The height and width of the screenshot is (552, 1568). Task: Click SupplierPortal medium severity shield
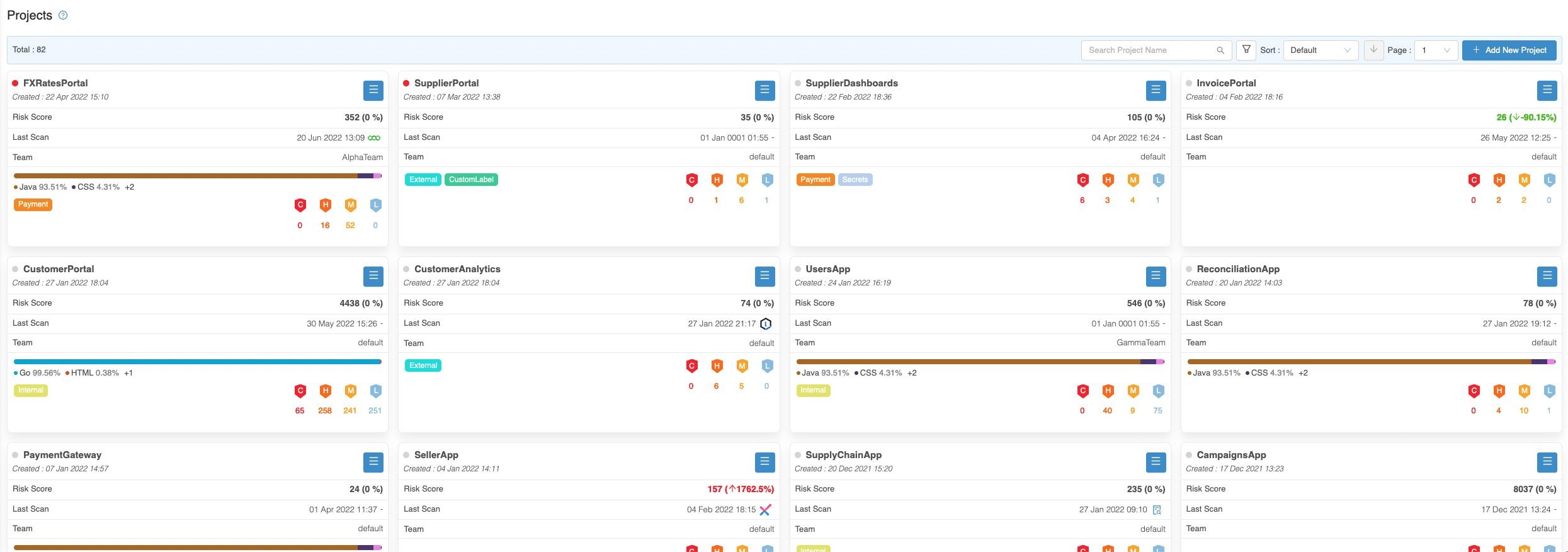point(742,180)
